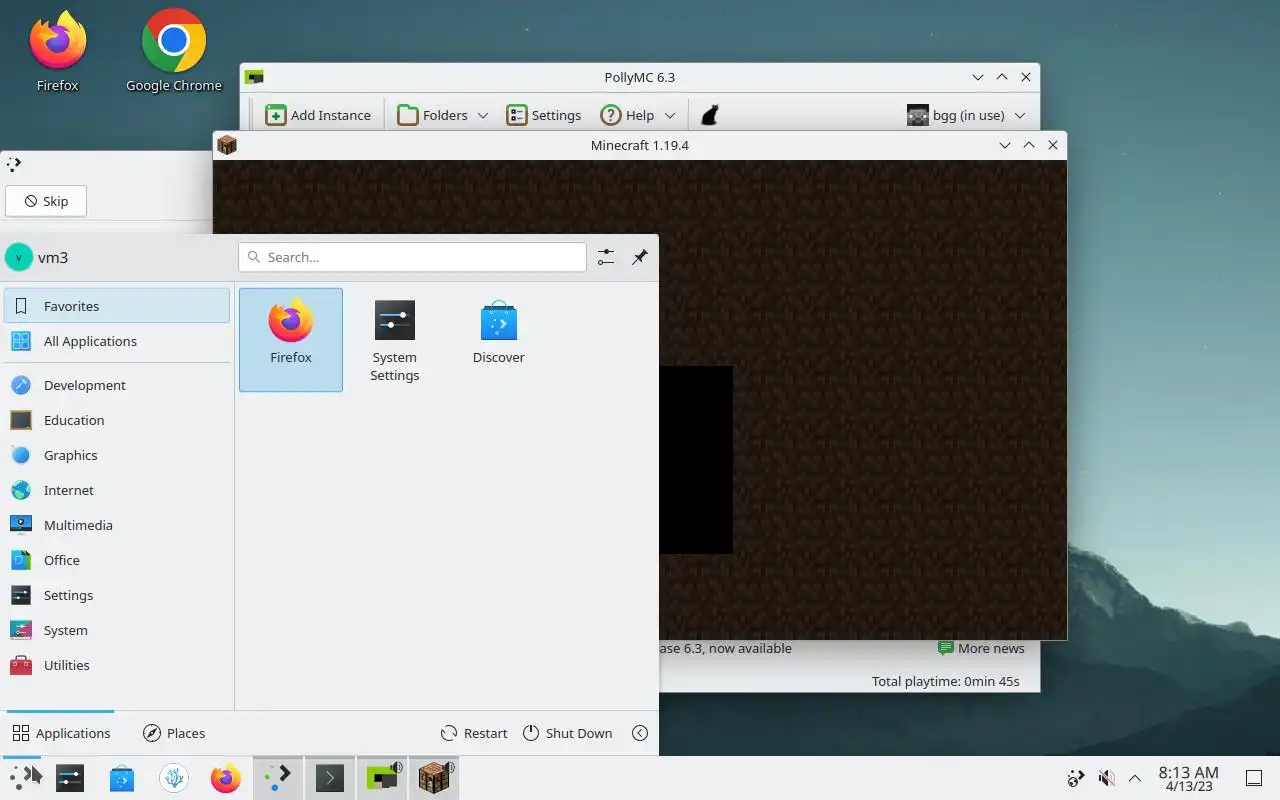The width and height of the screenshot is (1280, 800).
Task: Click the PollyMC cat icon in the toolbar
Action: (x=710, y=115)
